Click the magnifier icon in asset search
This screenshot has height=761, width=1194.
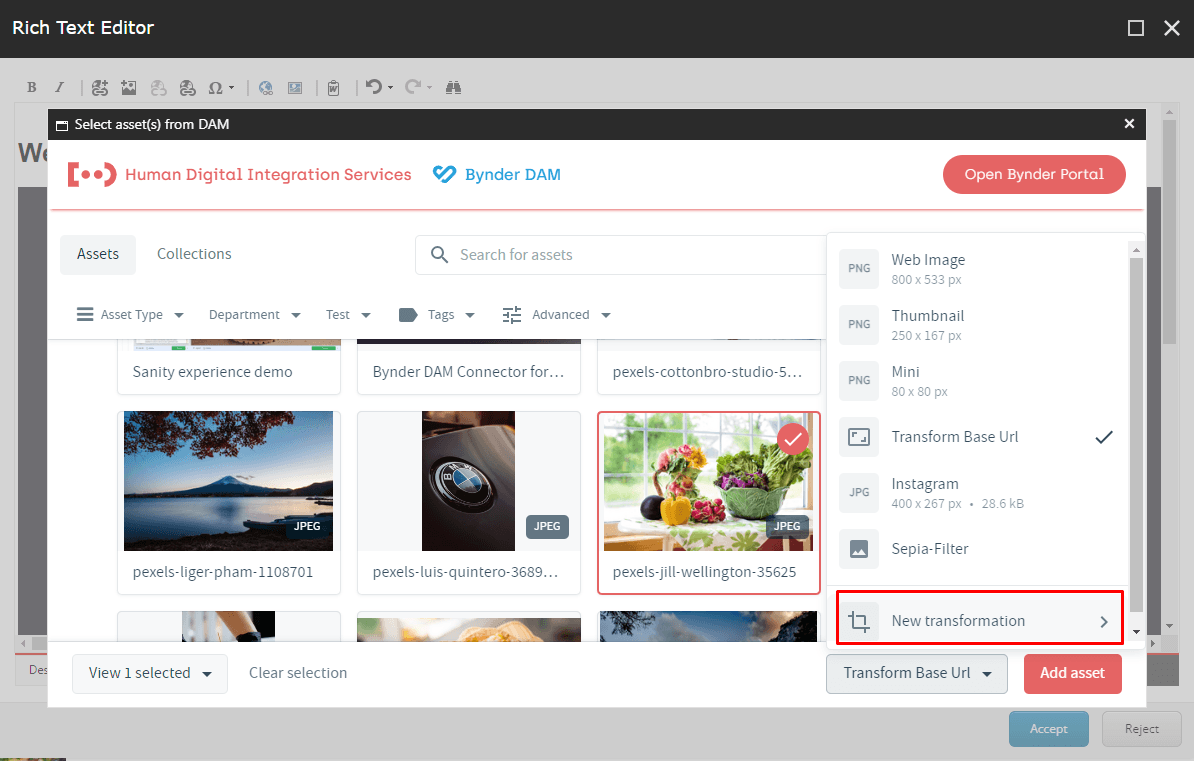pyautogui.click(x=439, y=255)
